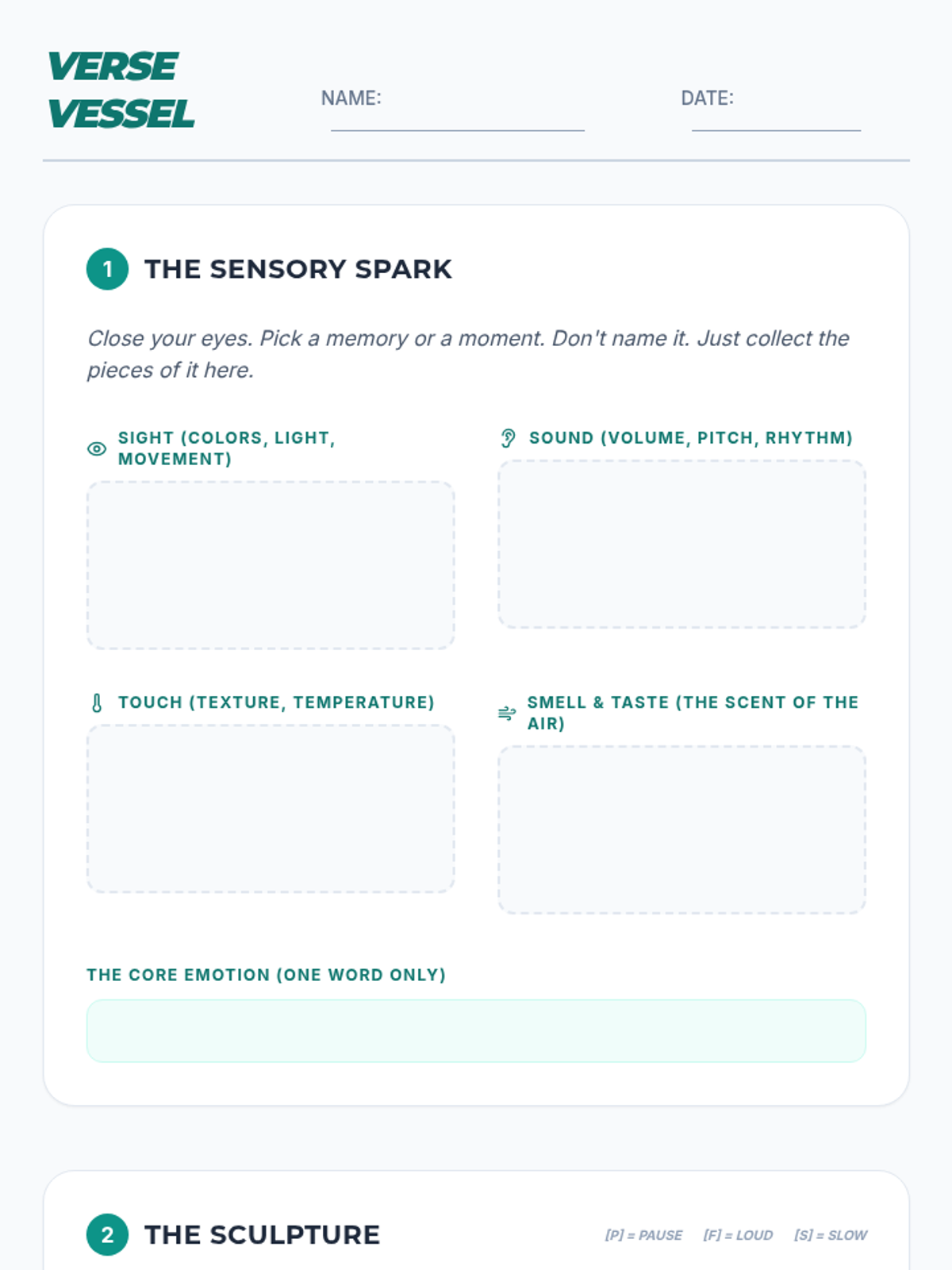
Task: Click the ear icon beside Sound label
Action: (508, 438)
